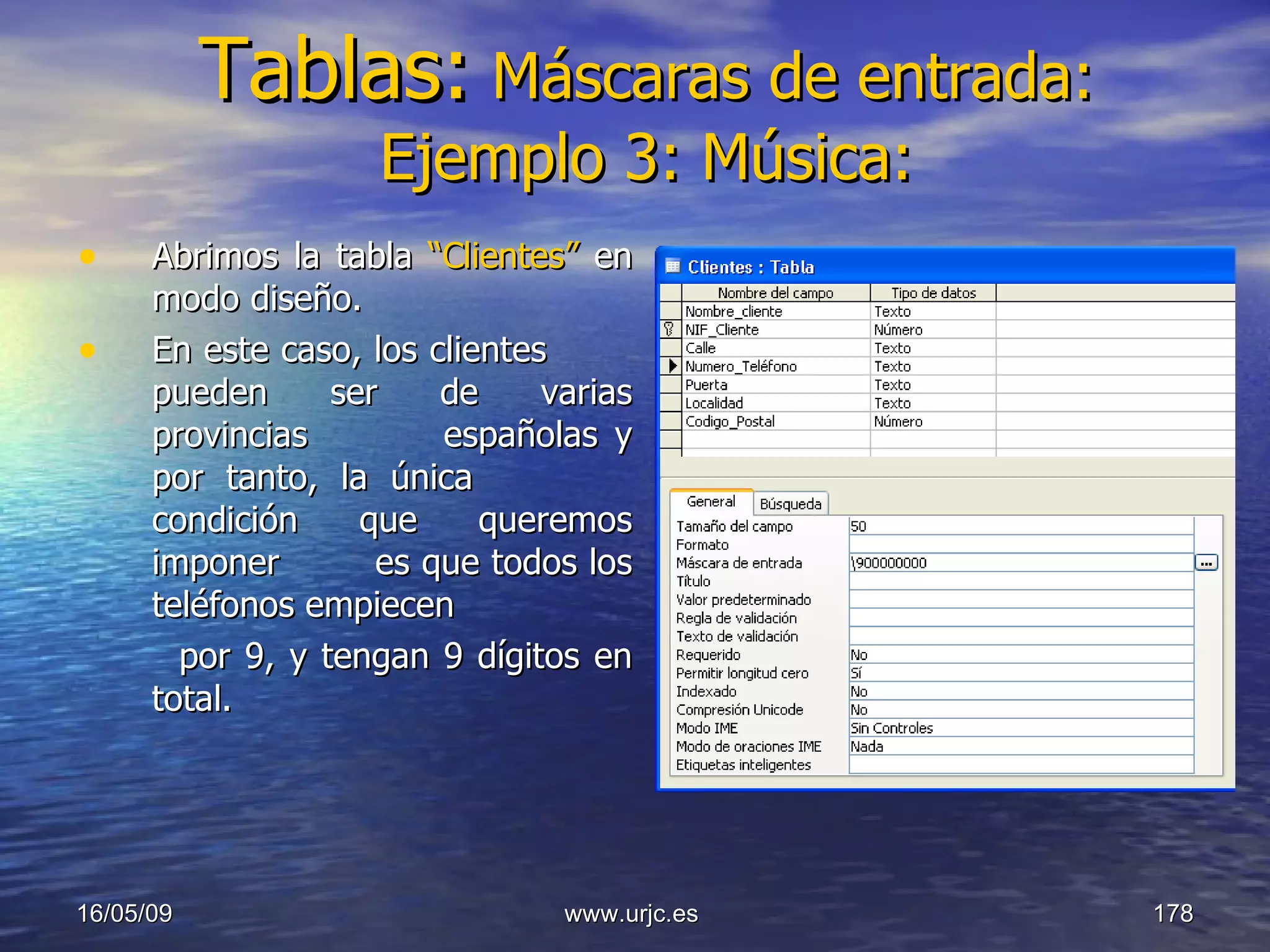Click the Regla de validación property field
1270x952 pixels.
click(x=1021, y=617)
